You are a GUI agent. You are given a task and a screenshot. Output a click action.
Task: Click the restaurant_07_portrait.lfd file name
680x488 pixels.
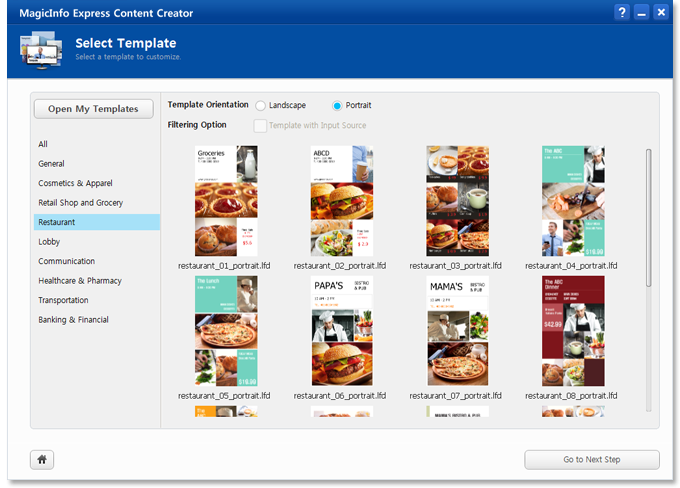(456, 396)
